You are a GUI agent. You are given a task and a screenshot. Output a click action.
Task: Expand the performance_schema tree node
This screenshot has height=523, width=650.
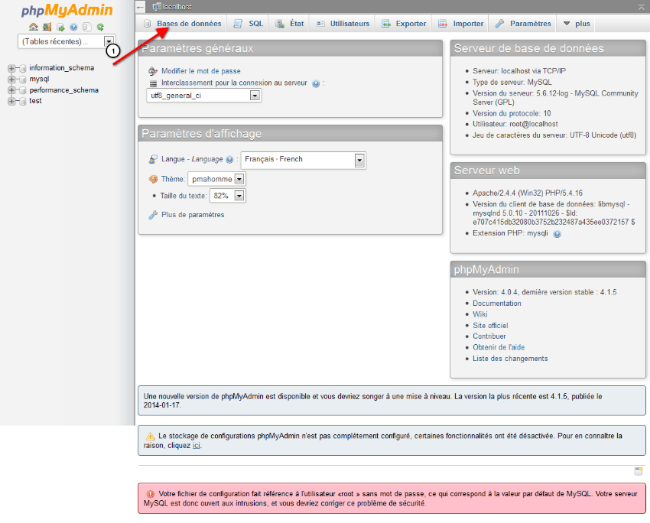click(x=12, y=90)
